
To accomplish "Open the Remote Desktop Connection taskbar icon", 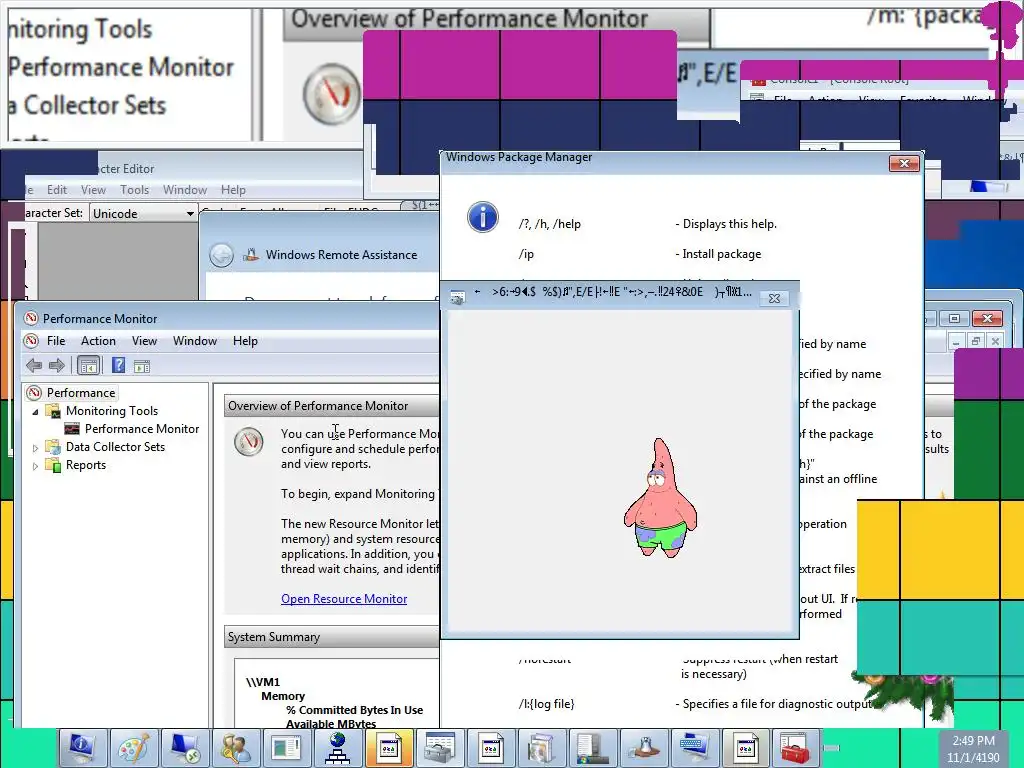I will 185,748.
